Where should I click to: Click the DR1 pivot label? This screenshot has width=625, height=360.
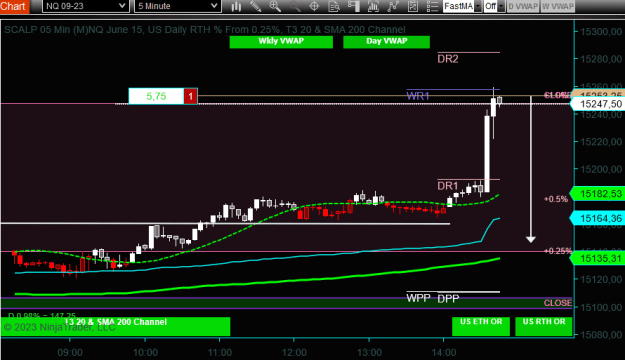click(x=448, y=186)
